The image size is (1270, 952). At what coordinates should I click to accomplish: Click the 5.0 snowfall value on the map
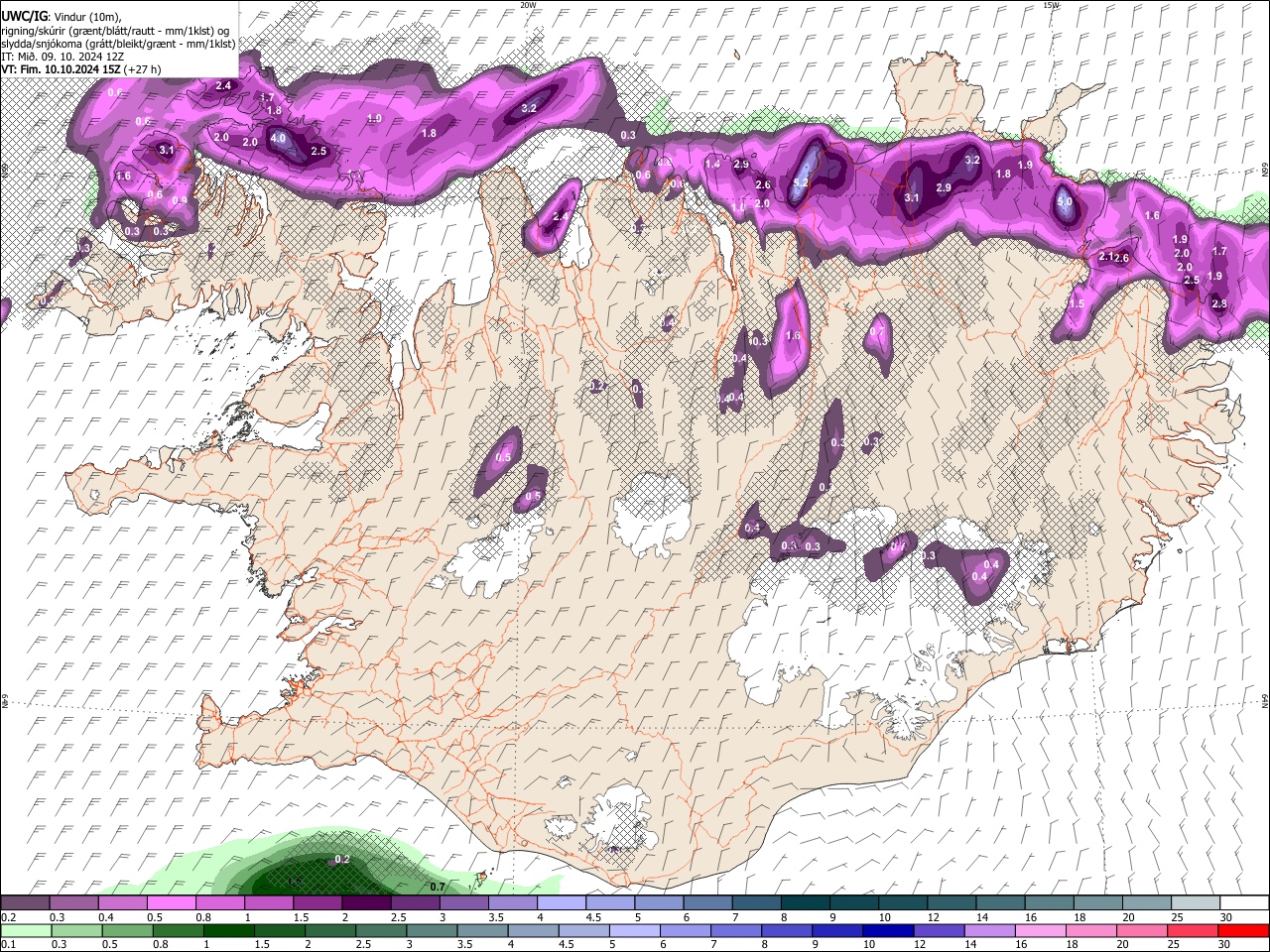[x=1066, y=201]
